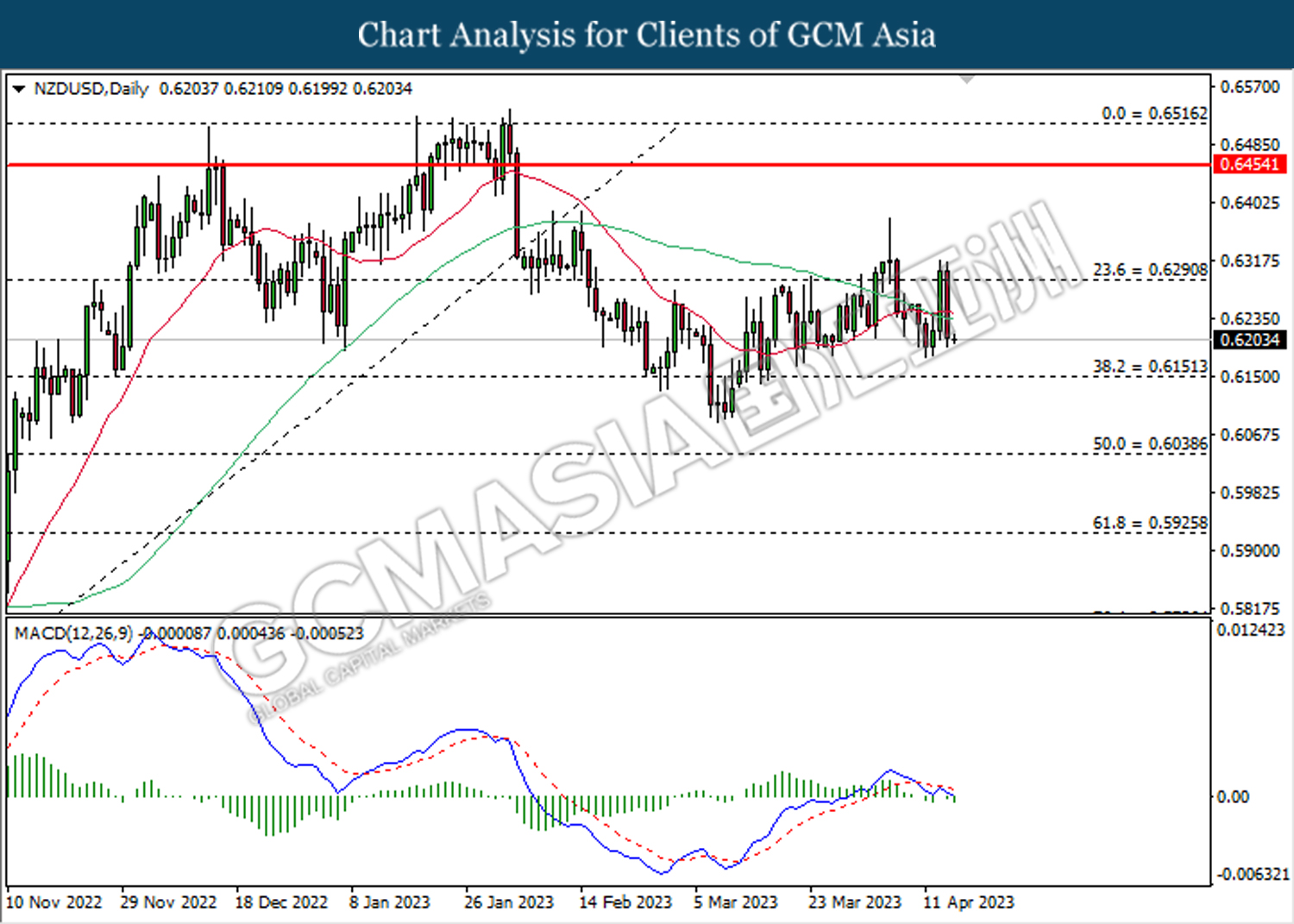Click the 5 Mar 2023 date label
Screen dimensions: 1294x924
[x=736, y=902]
